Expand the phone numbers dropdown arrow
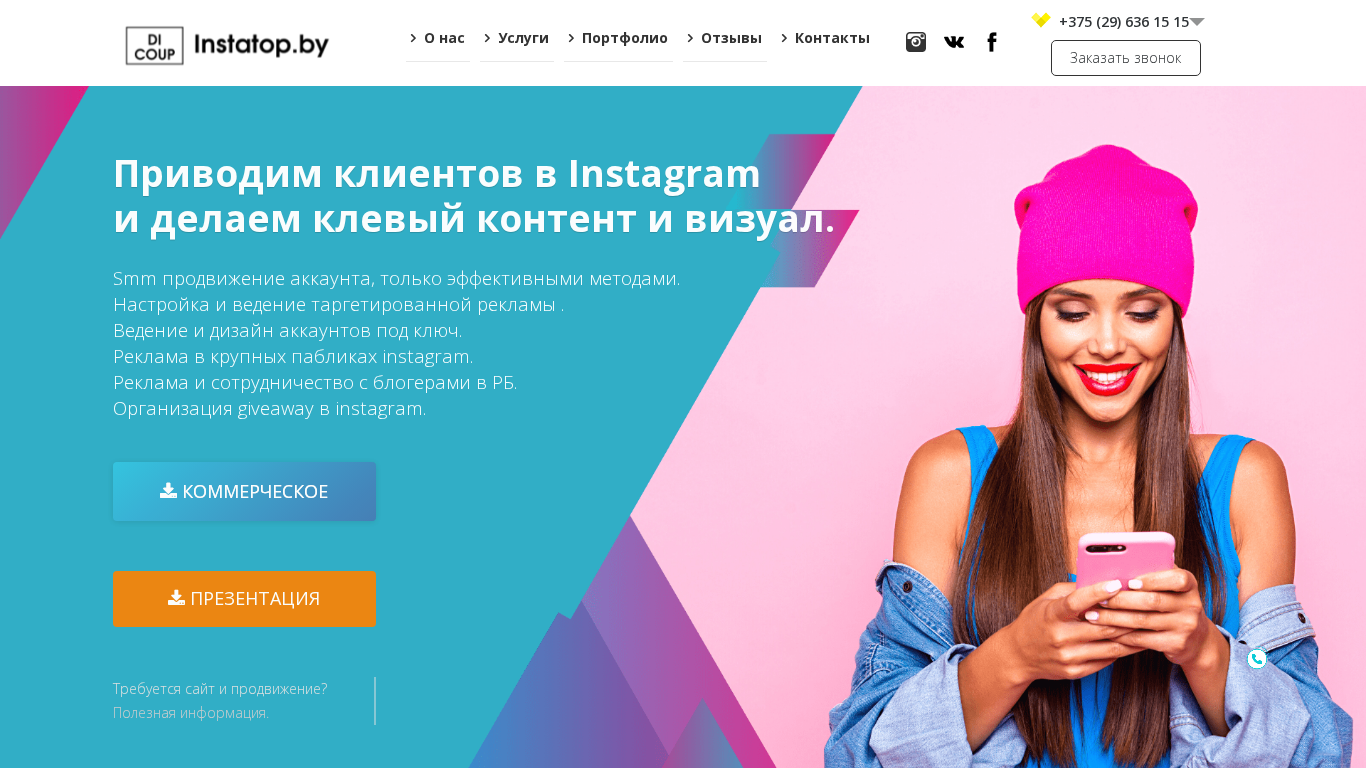This screenshot has height=768, width=1366. click(1197, 22)
